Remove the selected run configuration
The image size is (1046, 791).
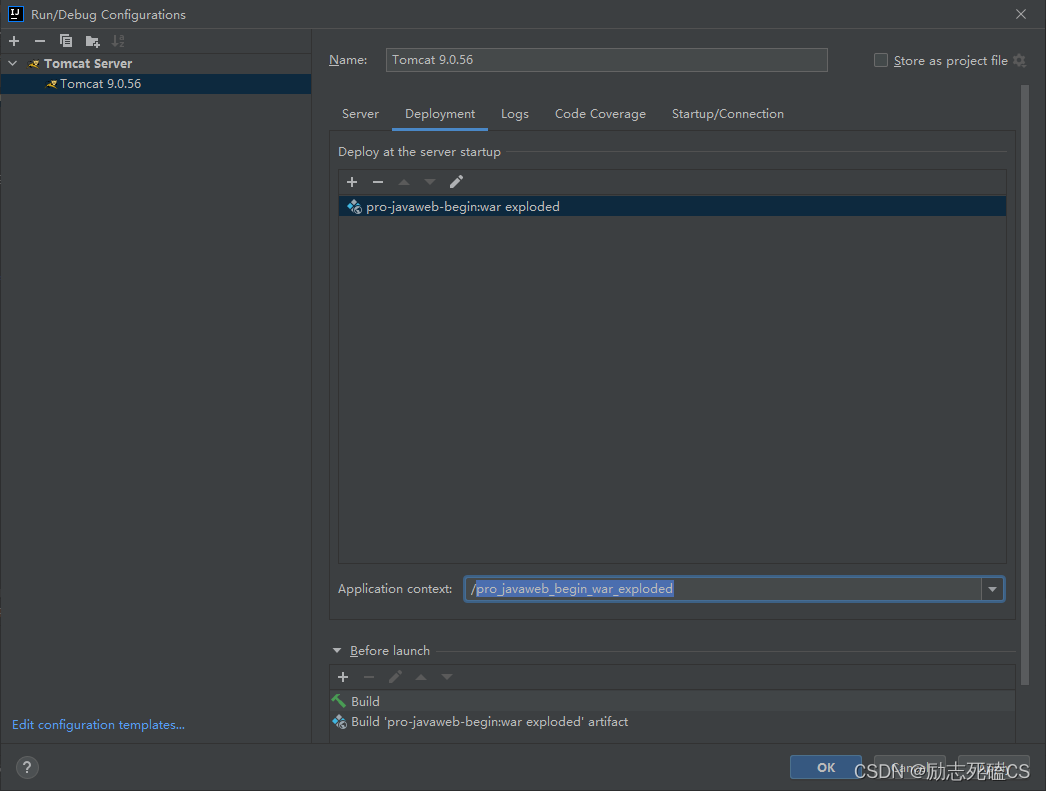tap(40, 41)
